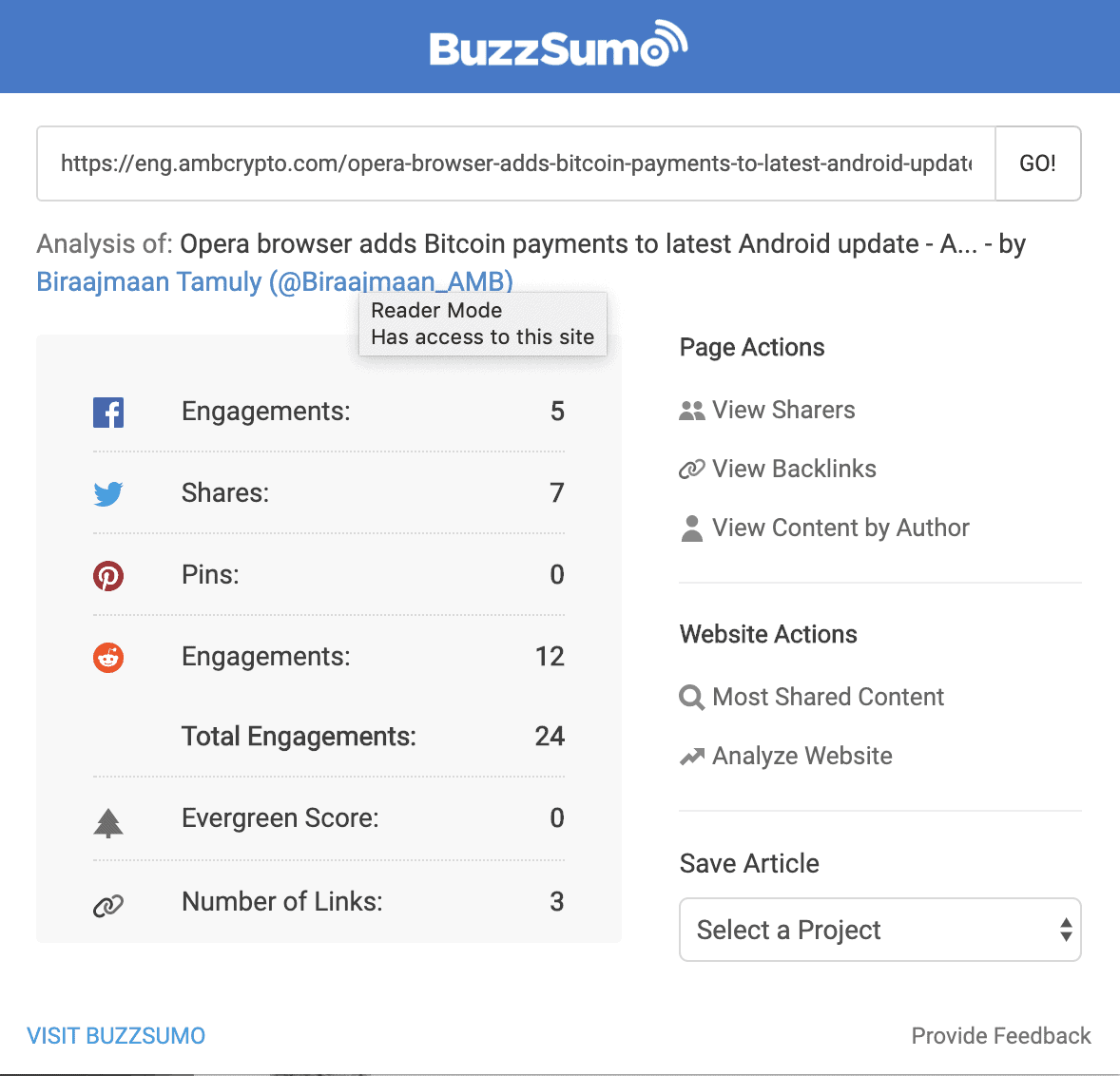Click the Number of Links chain icon
The width and height of the screenshot is (1120, 1076).
(107, 901)
